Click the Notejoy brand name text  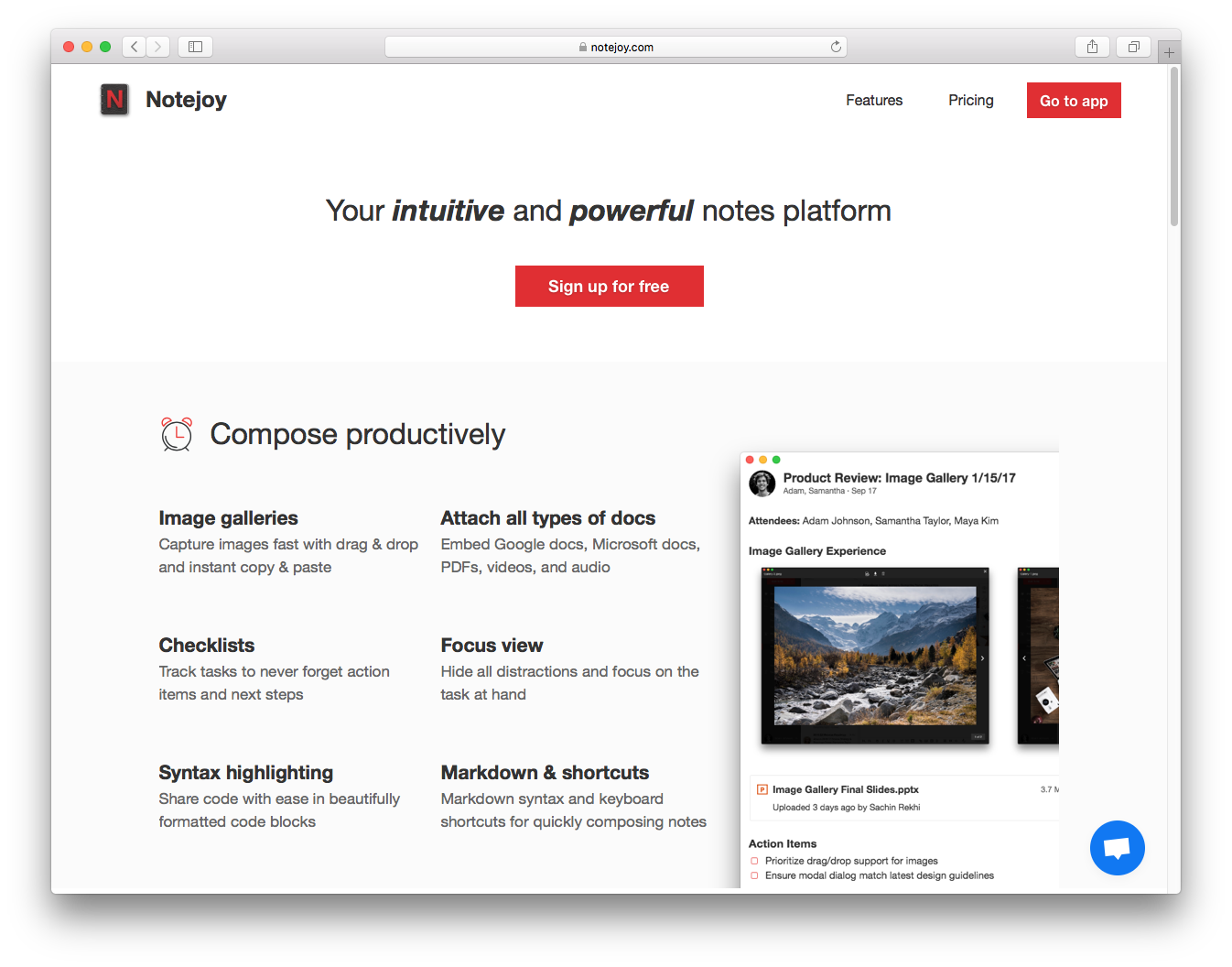186,100
